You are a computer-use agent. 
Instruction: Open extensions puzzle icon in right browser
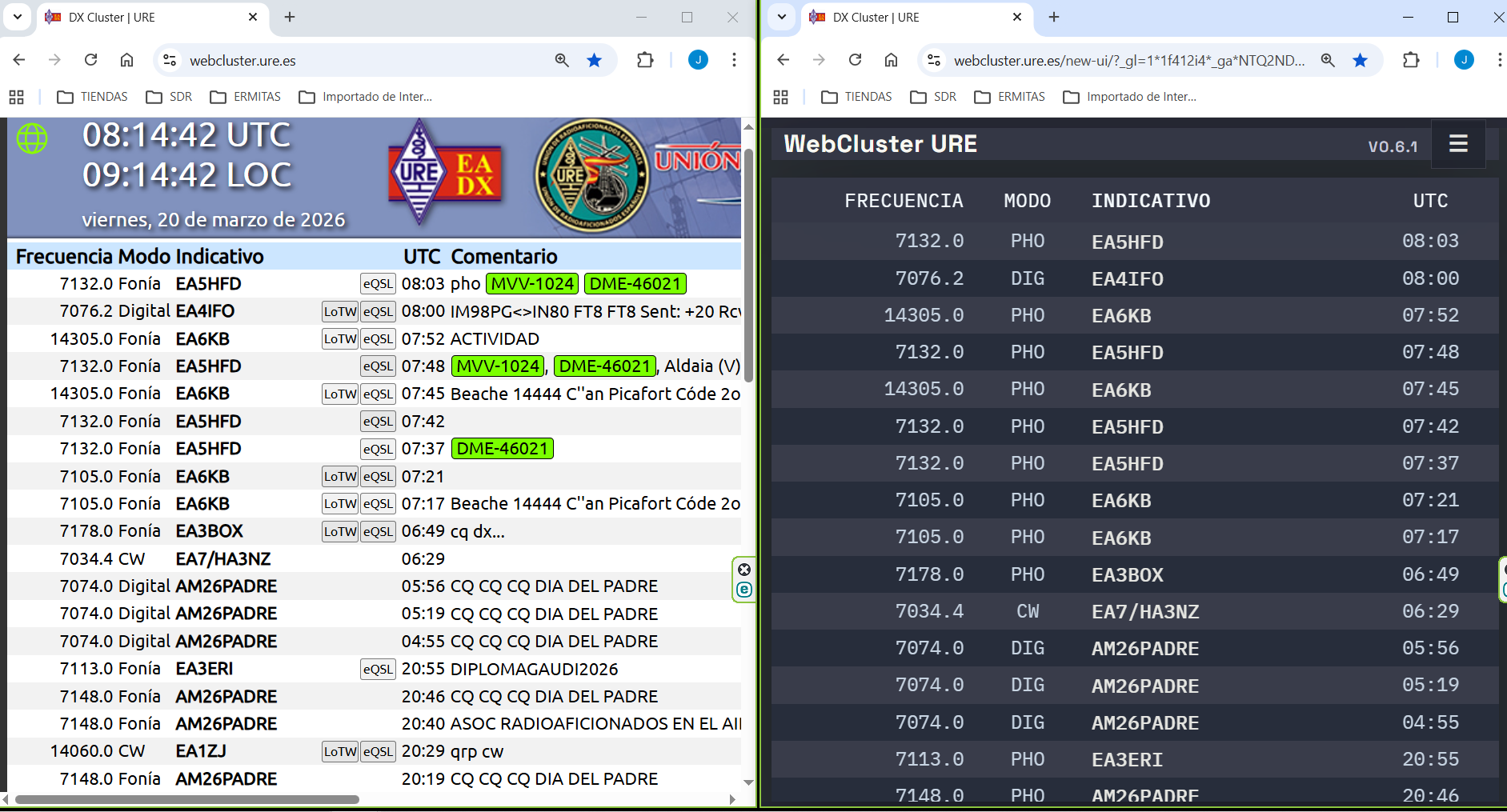coord(1411,60)
